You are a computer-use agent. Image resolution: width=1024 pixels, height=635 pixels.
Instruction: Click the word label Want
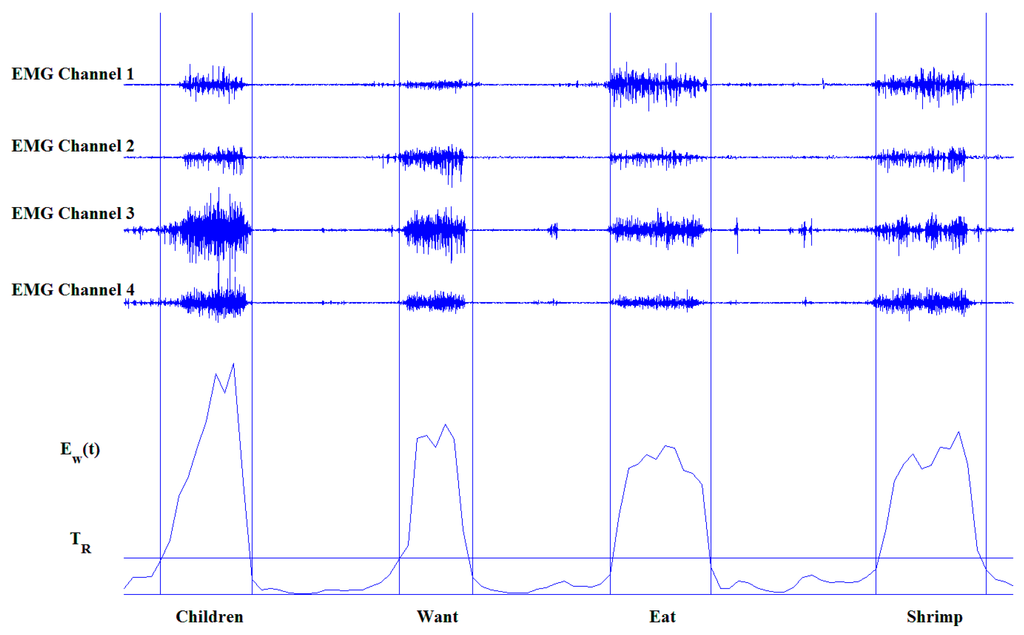click(438, 617)
